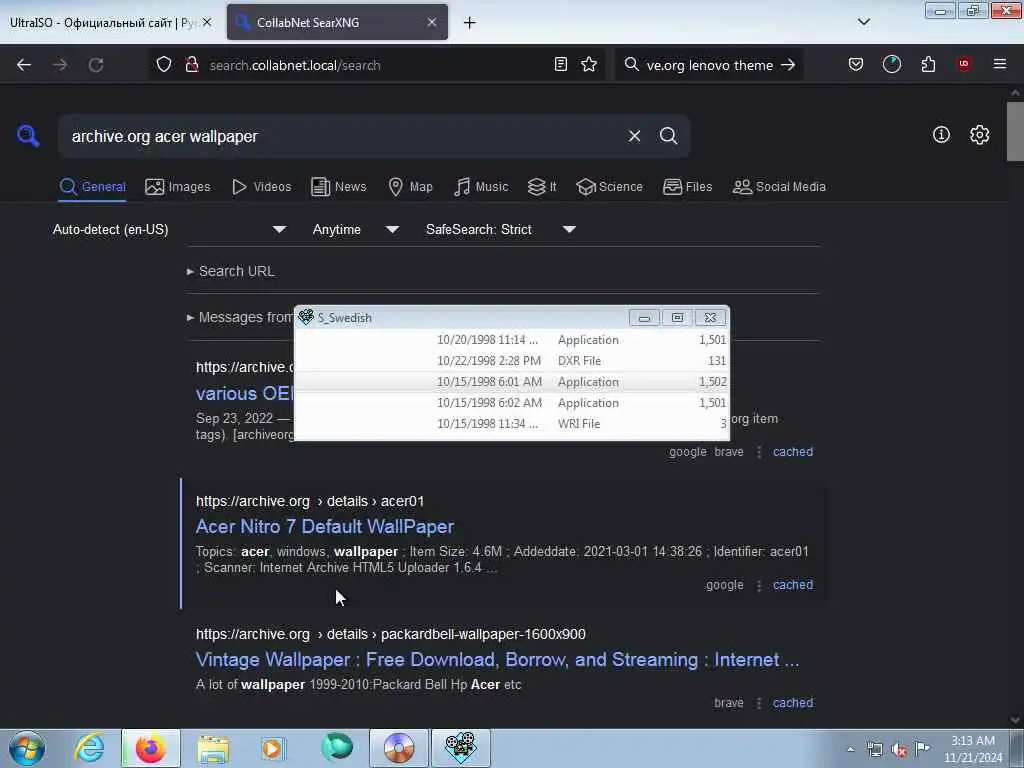Screen dimensions: 1024x768
Task: Click the insecure padlock icon
Action: point(191,65)
